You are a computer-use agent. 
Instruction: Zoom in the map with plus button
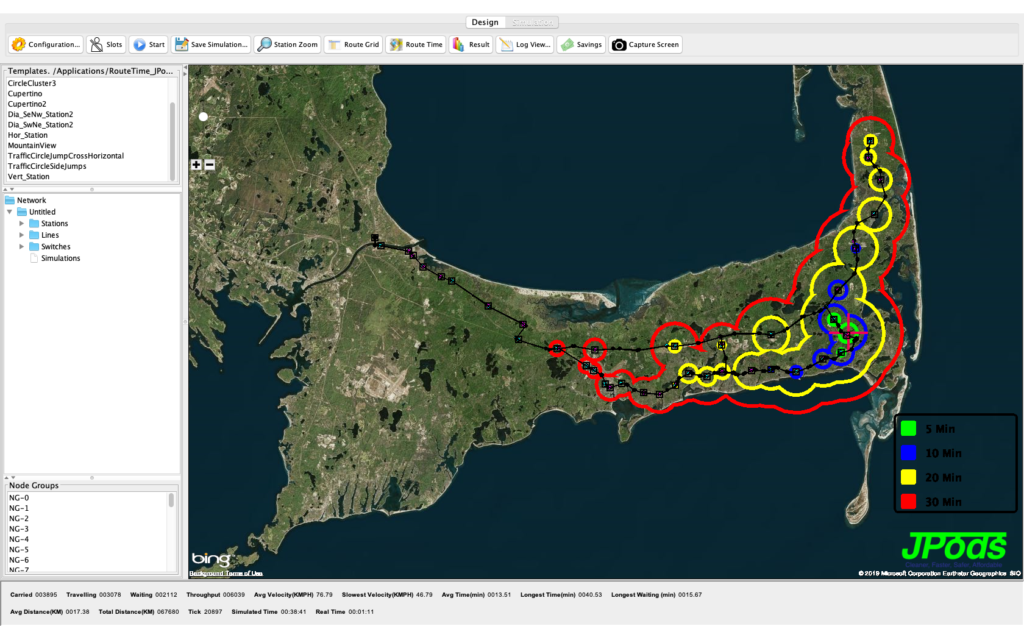point(196,165)
